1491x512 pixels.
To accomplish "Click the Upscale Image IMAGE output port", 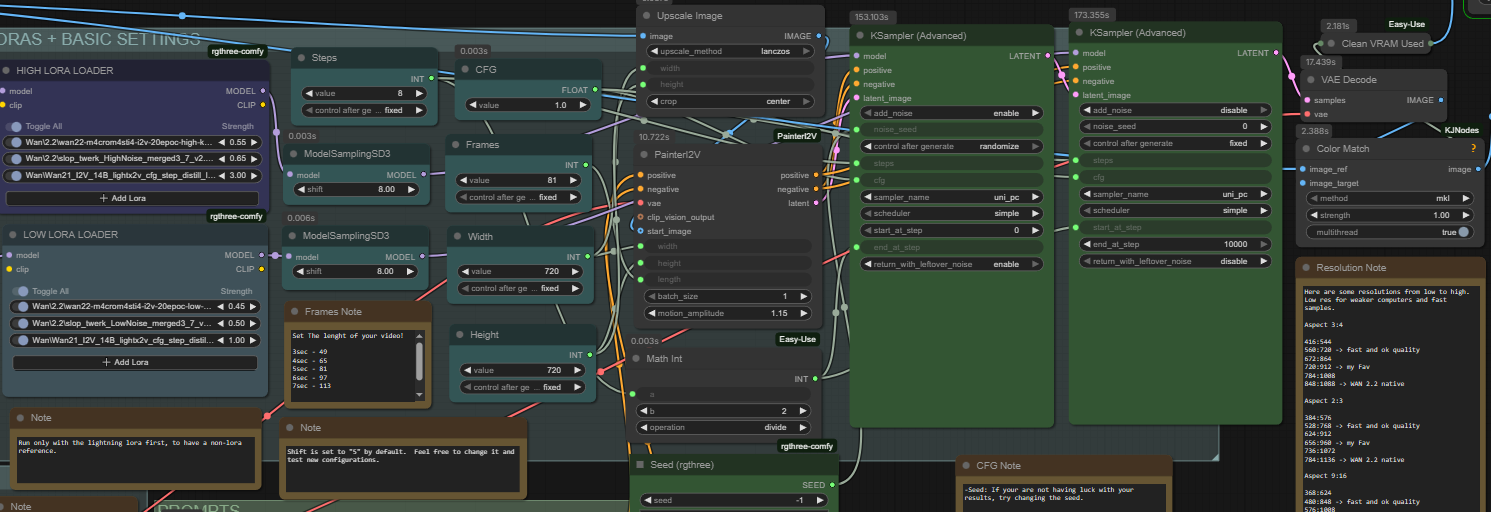I will 818,36.
